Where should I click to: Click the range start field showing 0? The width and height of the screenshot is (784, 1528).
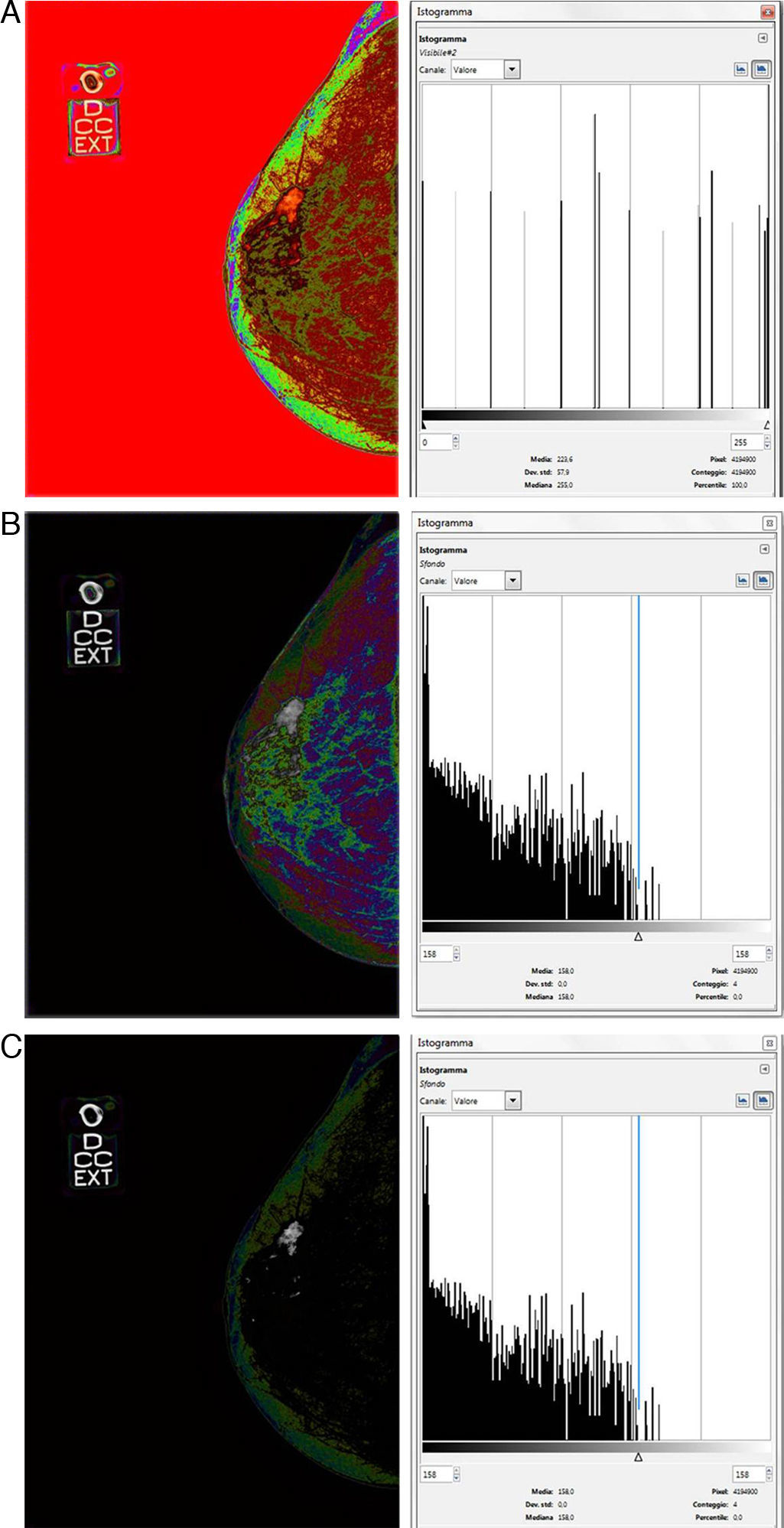[x=435, y=442]
